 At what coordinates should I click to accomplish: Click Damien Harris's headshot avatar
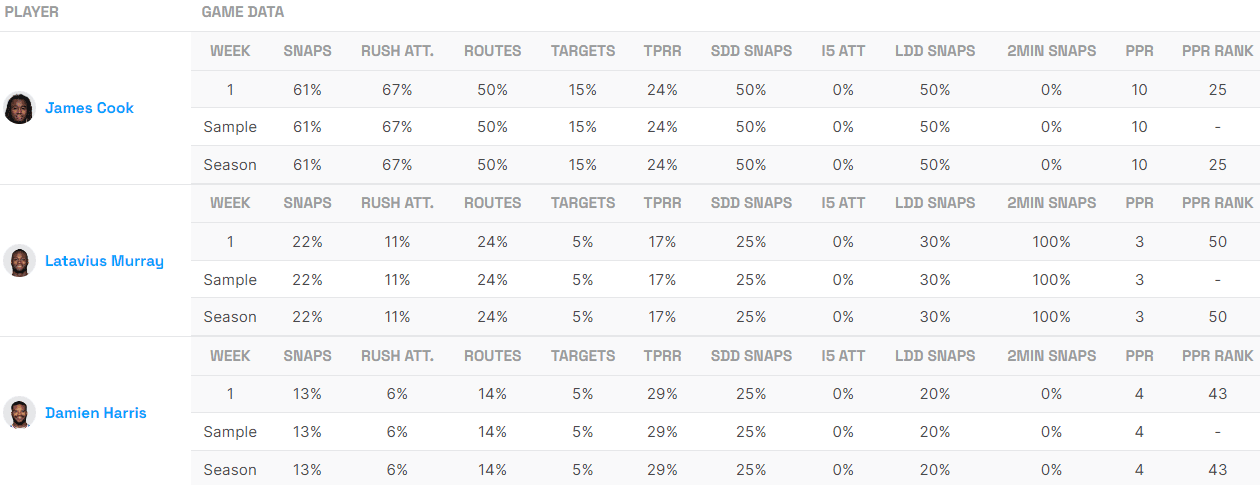tap(19, 413)
